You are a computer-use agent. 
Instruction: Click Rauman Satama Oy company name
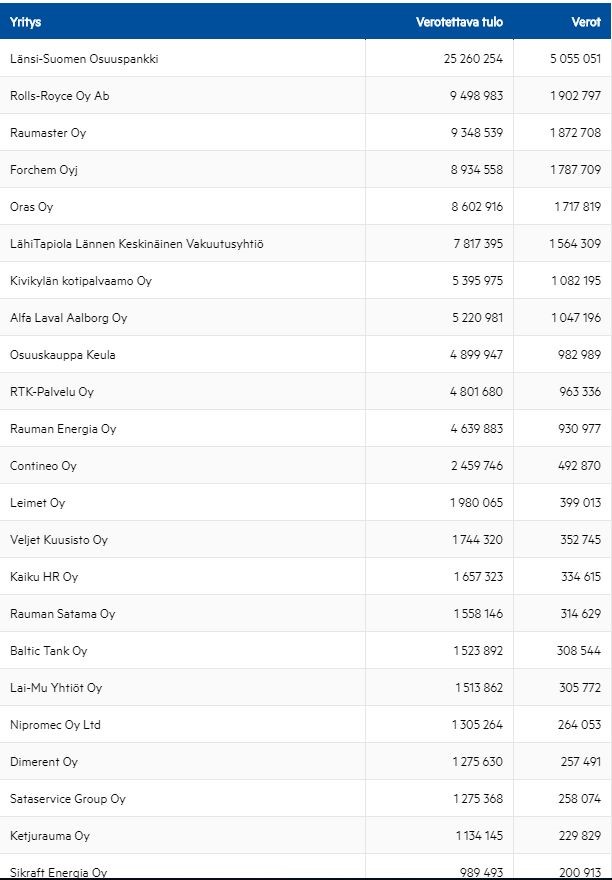click(x=63, y=614)
